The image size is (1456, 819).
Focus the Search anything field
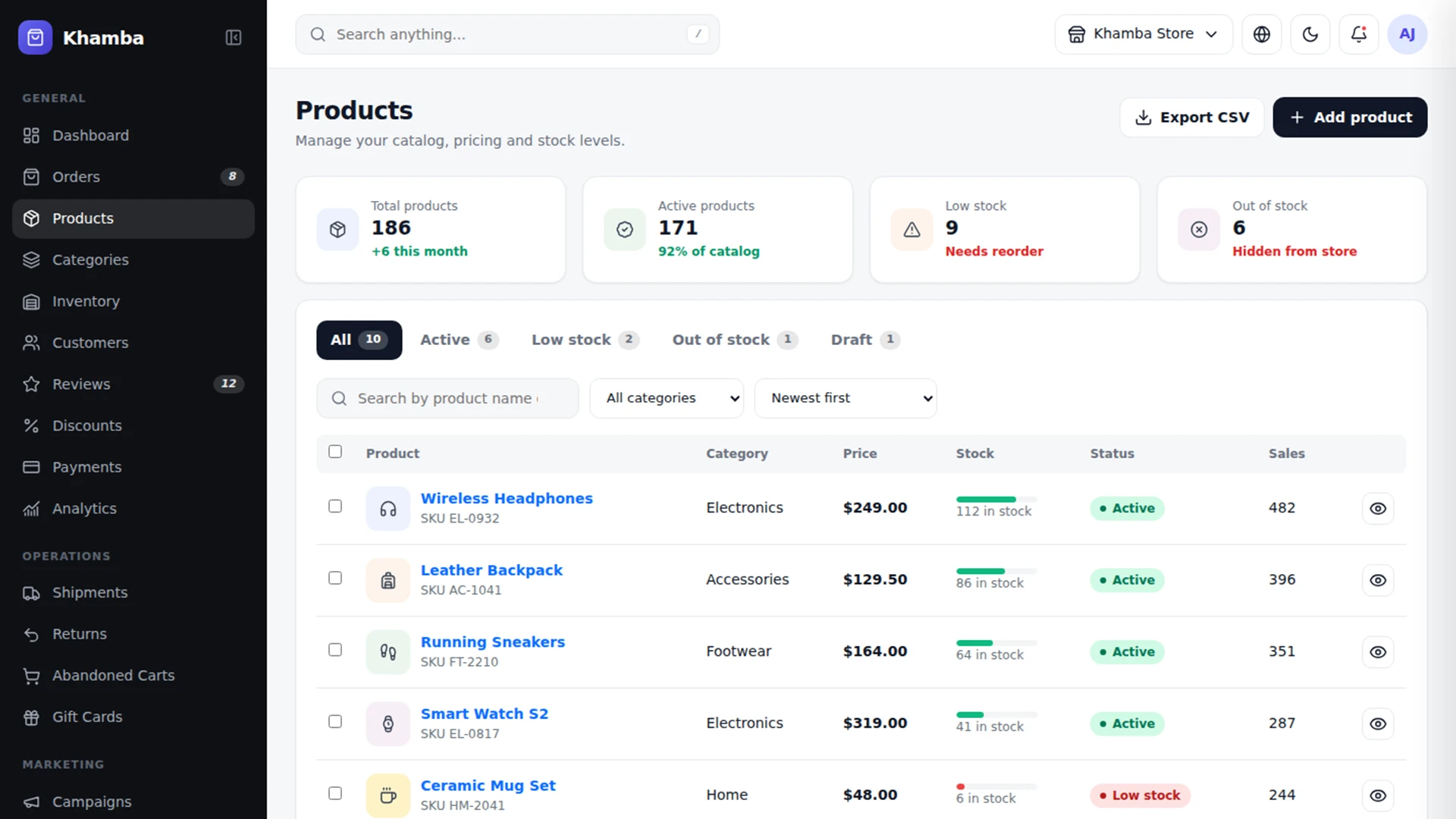[x=507, y=34]
